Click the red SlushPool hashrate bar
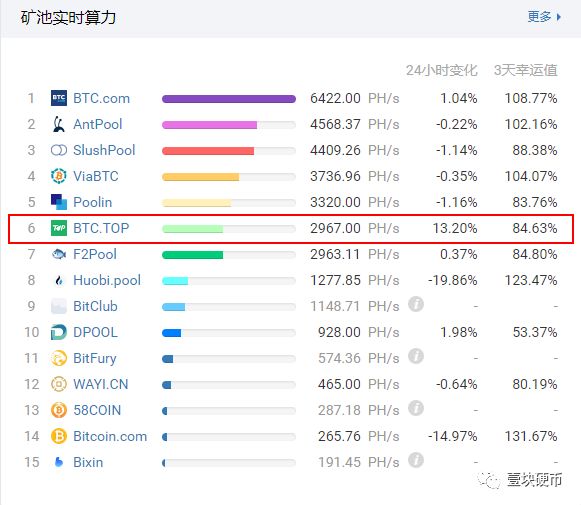This screenshot has height=505, width=581. (x=208, y=151)
